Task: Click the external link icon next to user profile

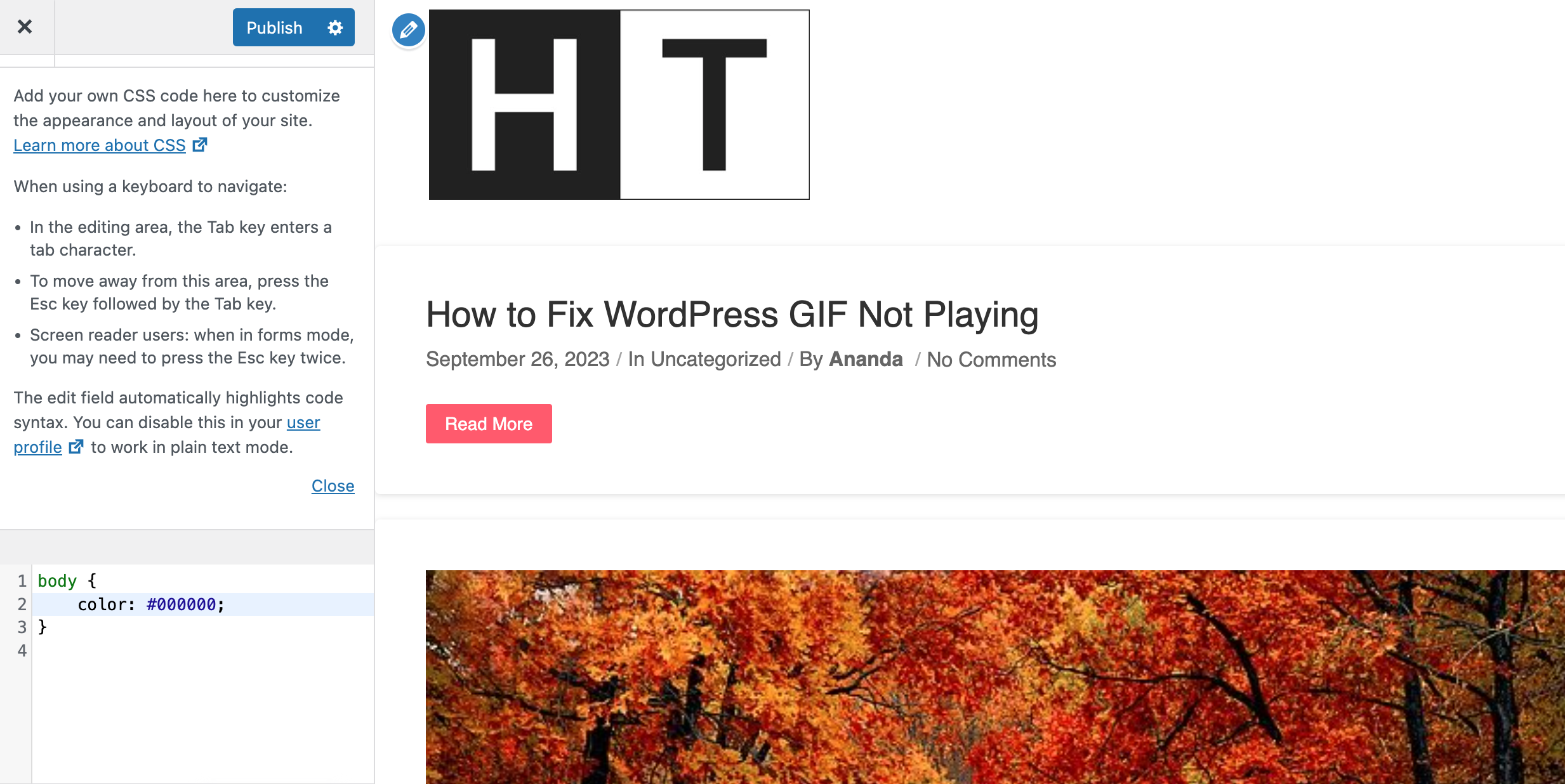Action: click(x=78, y=446)
